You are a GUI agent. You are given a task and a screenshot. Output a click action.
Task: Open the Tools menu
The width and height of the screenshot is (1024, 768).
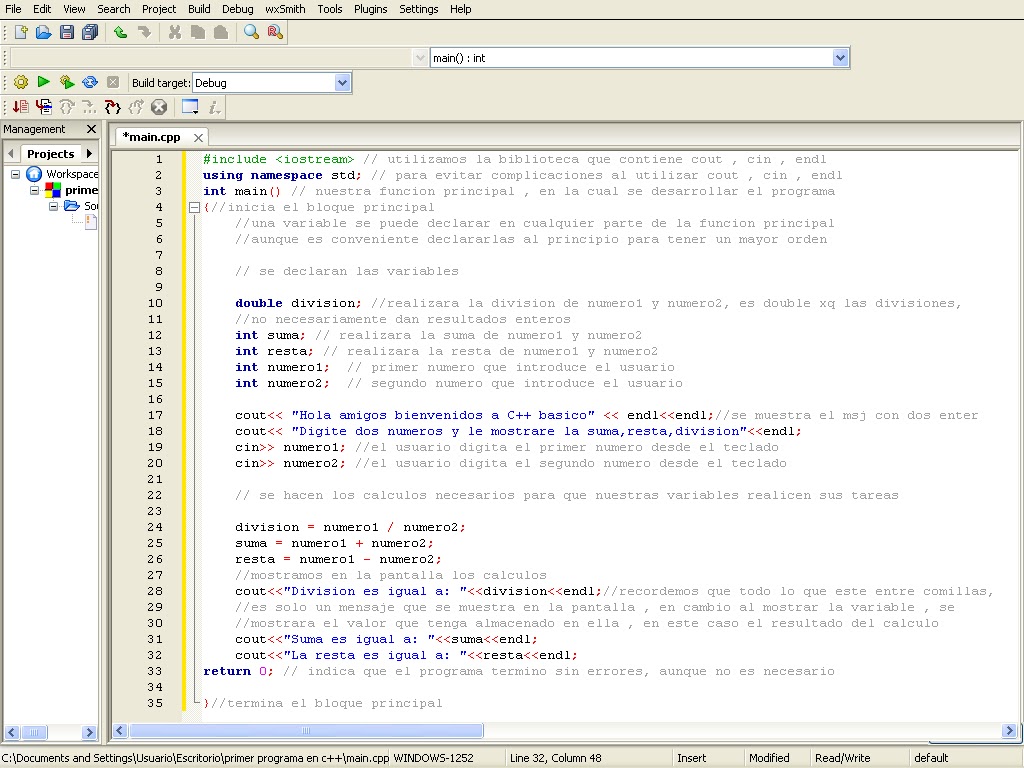[330, 9]
